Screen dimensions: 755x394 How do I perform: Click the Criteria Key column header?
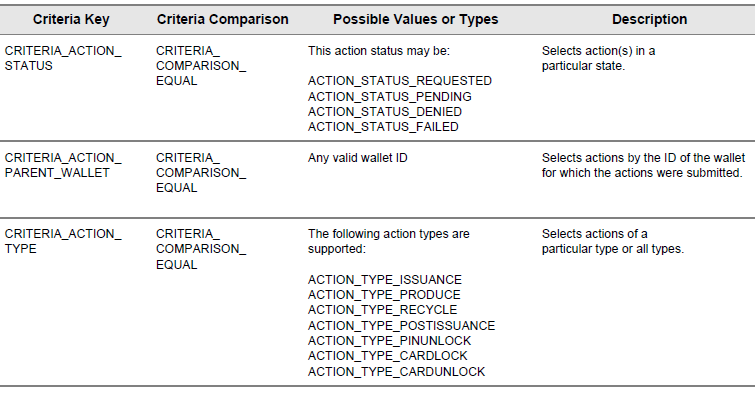pos(71,19)
